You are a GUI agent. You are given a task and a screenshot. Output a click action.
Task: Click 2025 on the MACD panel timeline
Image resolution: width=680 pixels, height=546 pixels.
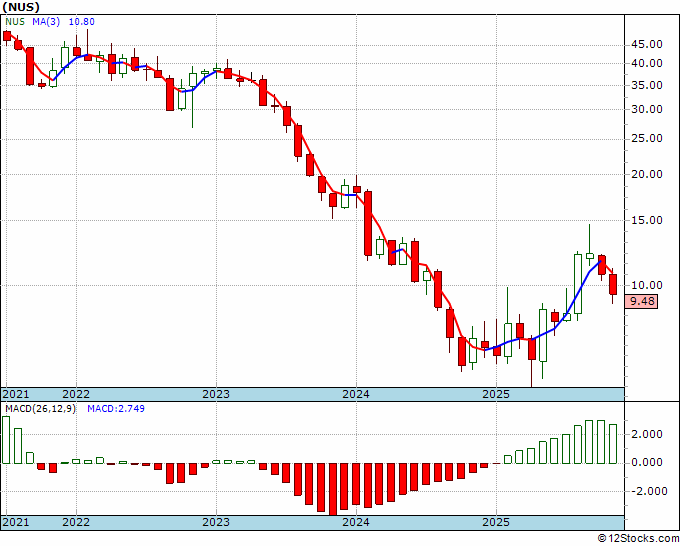coord(496,522)
